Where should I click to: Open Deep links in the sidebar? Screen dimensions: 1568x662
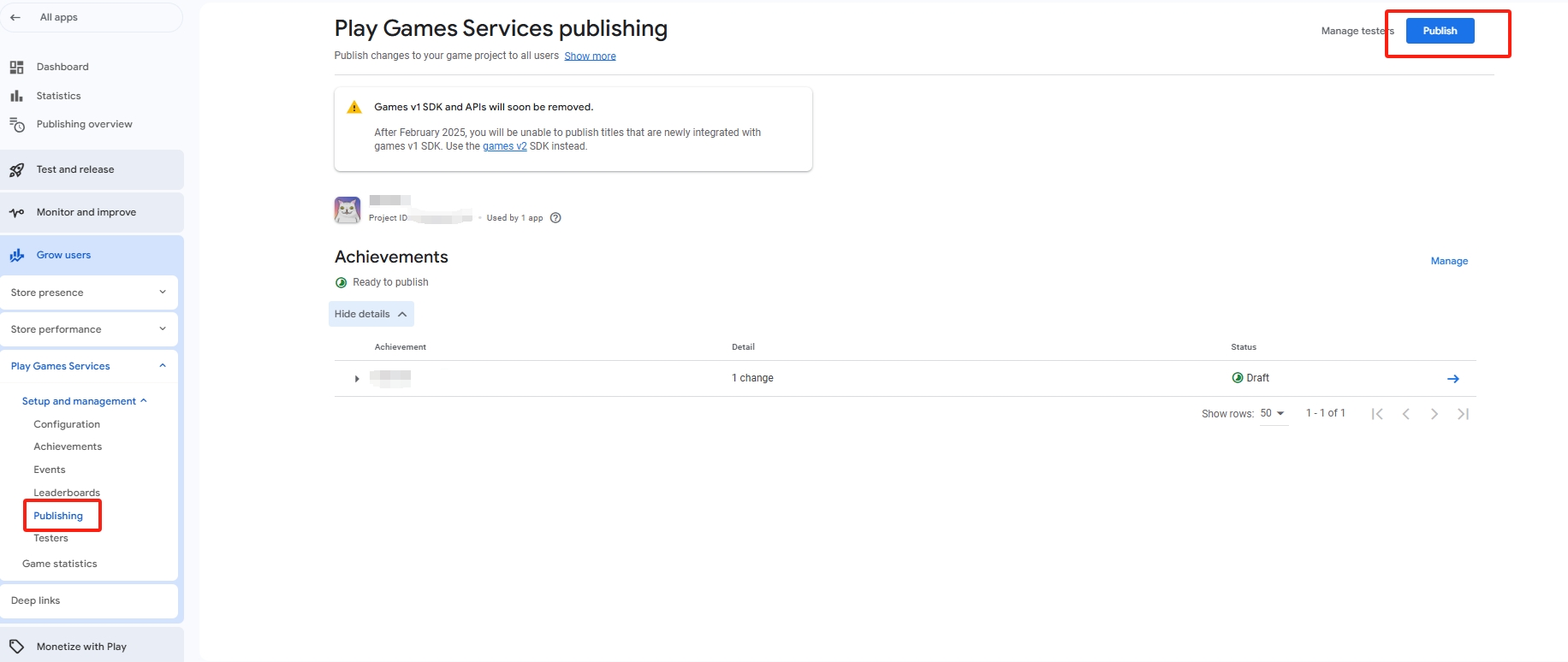(x=89, y=600)
